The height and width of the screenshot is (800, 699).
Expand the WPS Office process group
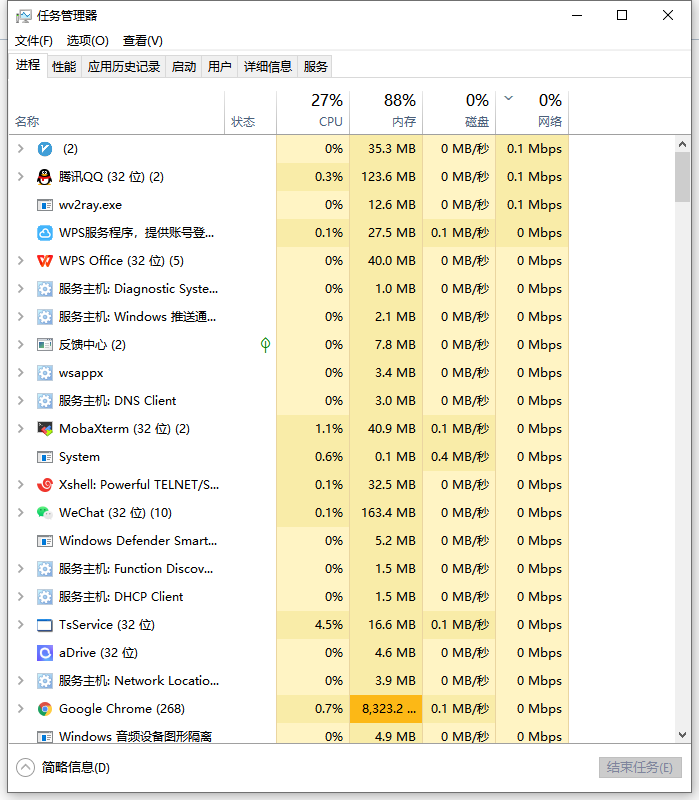20,261
